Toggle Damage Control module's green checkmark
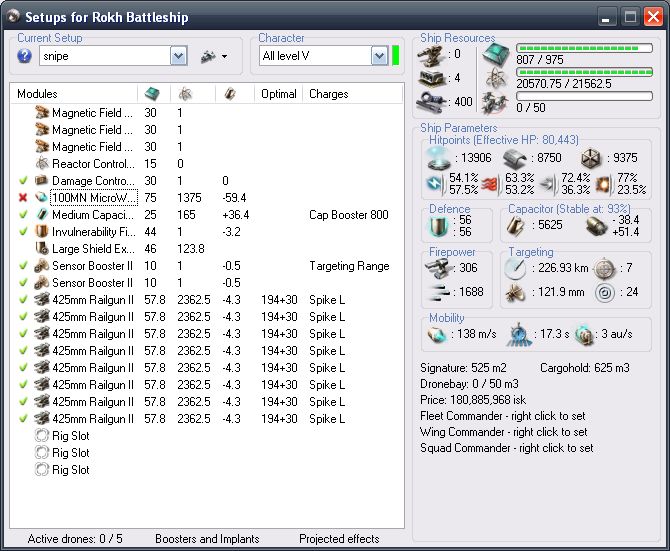This screenshot has width=670, height=551. tap(22, 181)
